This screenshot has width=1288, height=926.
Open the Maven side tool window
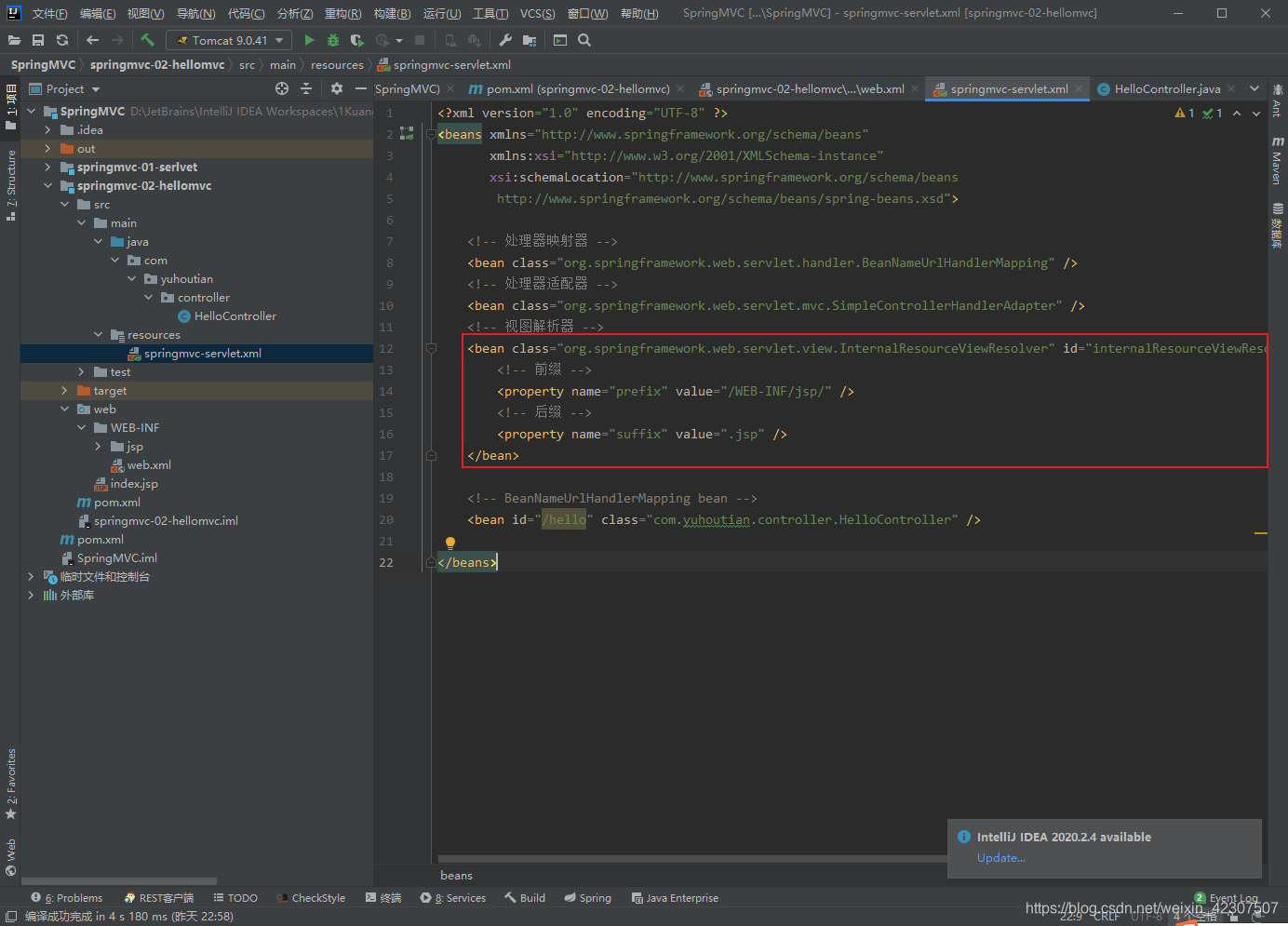tap(1278, 161)
